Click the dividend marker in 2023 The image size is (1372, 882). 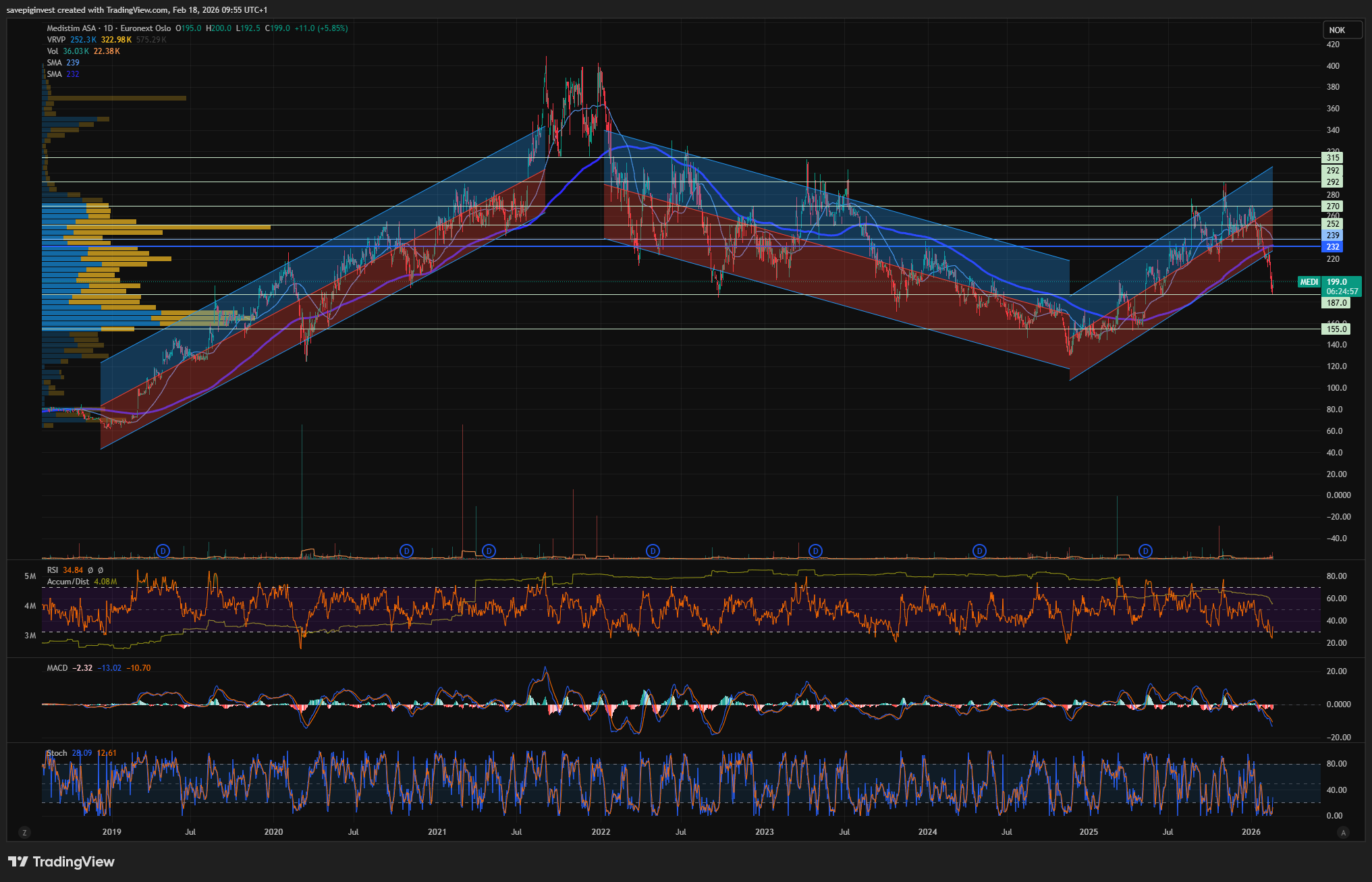point(816,551)
